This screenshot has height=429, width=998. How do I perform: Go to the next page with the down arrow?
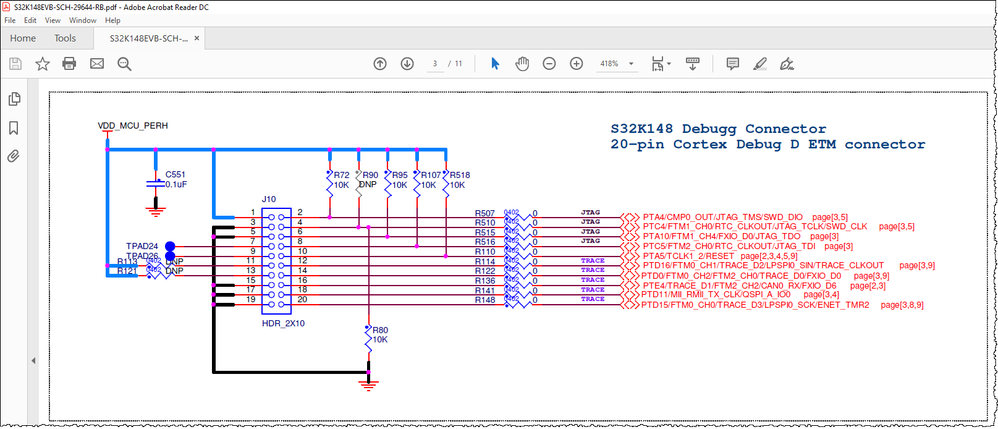tap(407, 64)
